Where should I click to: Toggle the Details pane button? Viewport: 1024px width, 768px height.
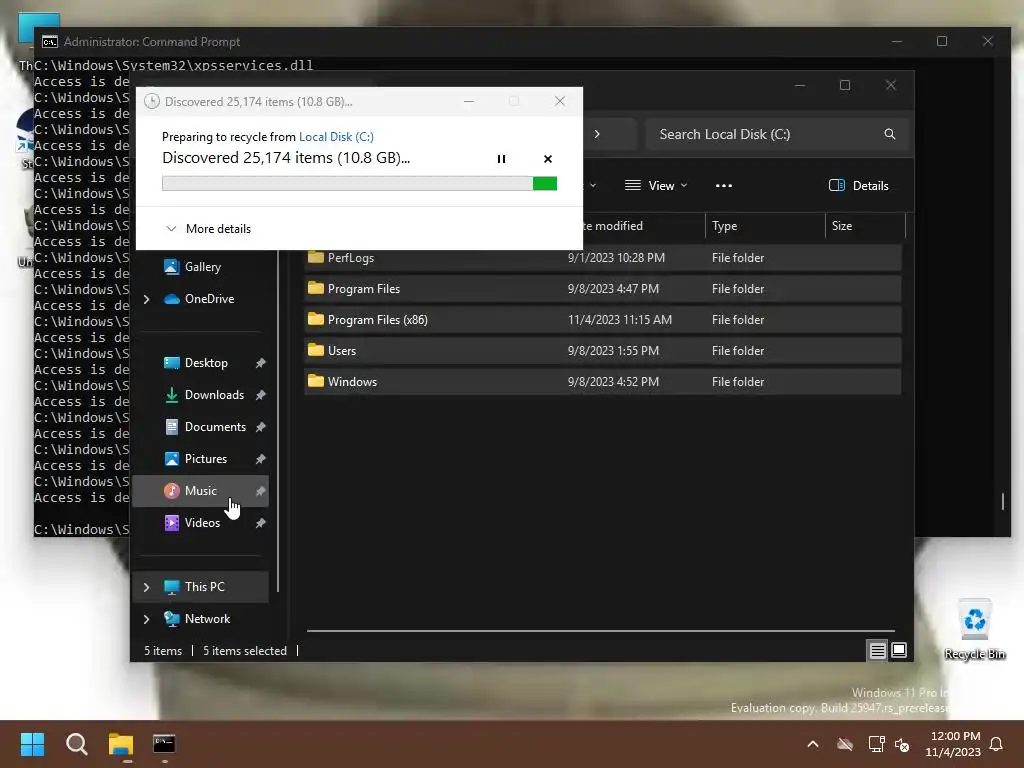coord(858,185)
